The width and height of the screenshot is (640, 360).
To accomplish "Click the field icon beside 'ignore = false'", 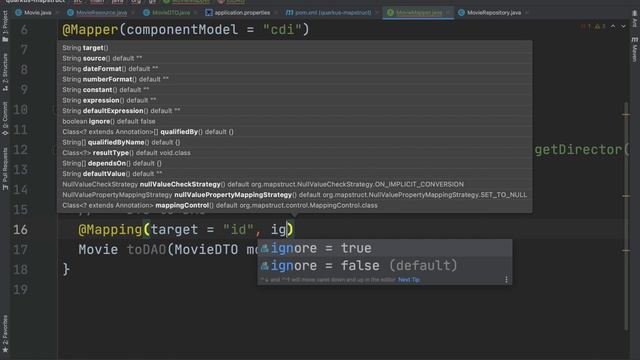I will tap(264, 266).
